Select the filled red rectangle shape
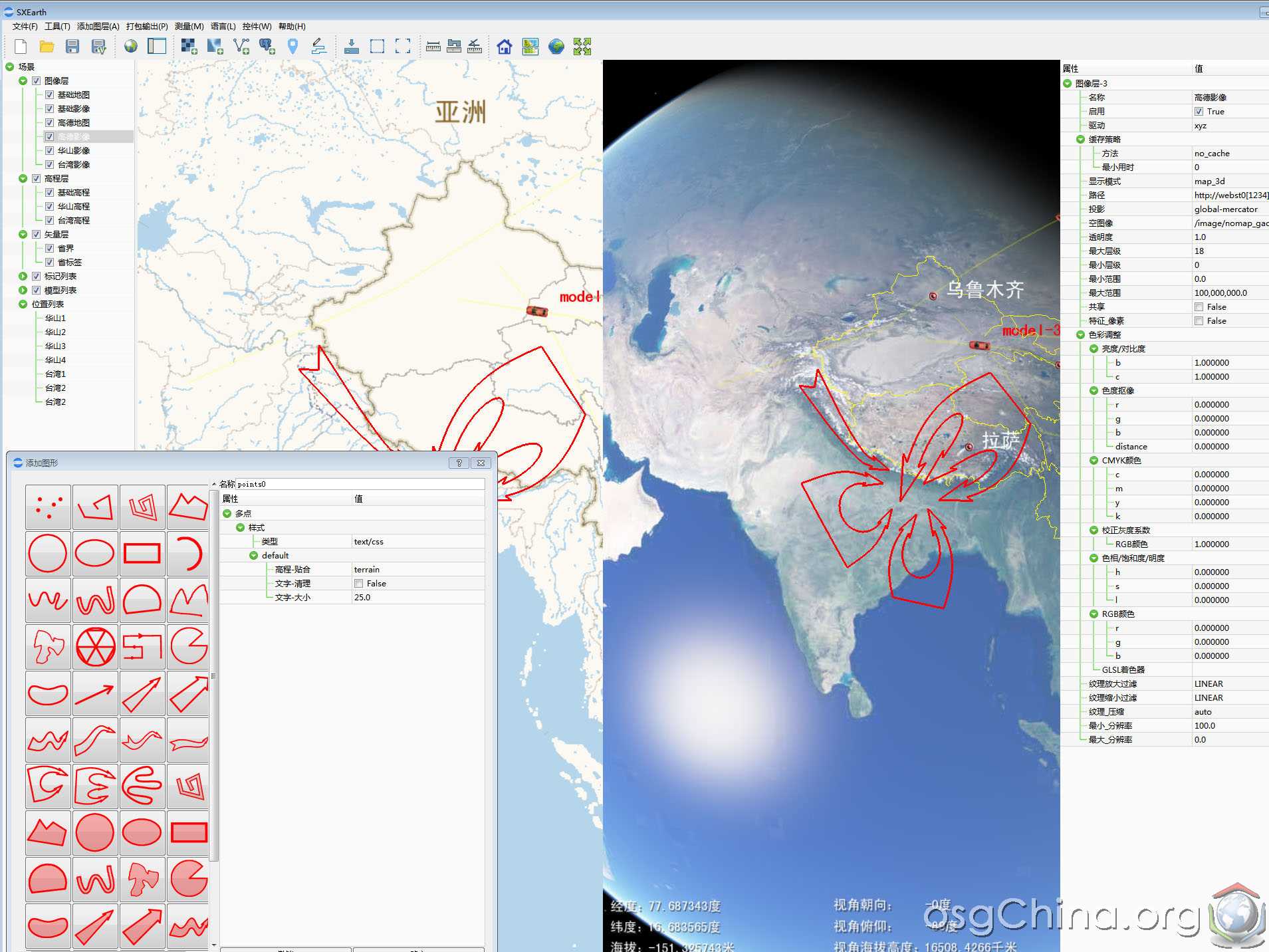The width and height of the screenshot is (1269, 952). 188,832
